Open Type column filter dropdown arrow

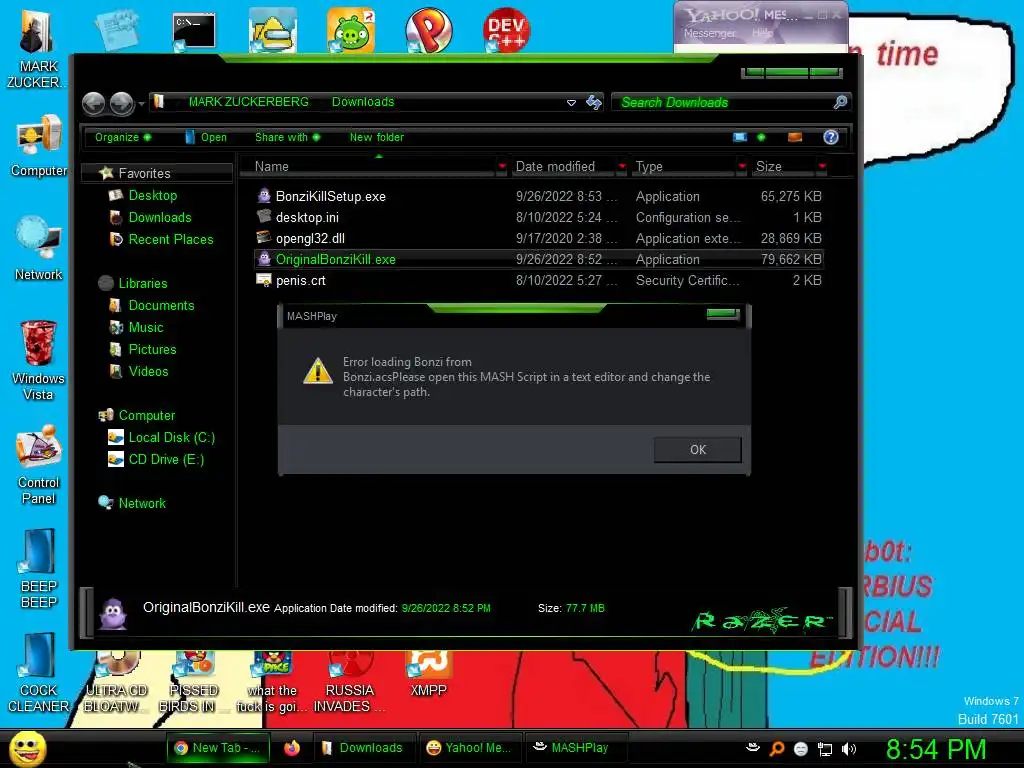(x=742, y=167)
